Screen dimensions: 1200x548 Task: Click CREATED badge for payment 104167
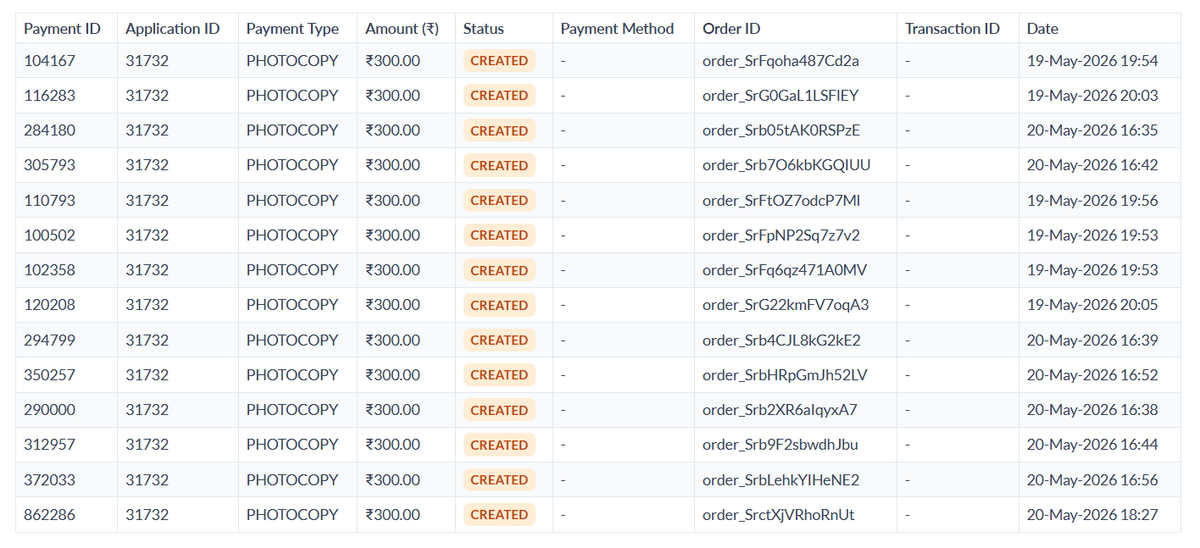[x=499, y=61]
